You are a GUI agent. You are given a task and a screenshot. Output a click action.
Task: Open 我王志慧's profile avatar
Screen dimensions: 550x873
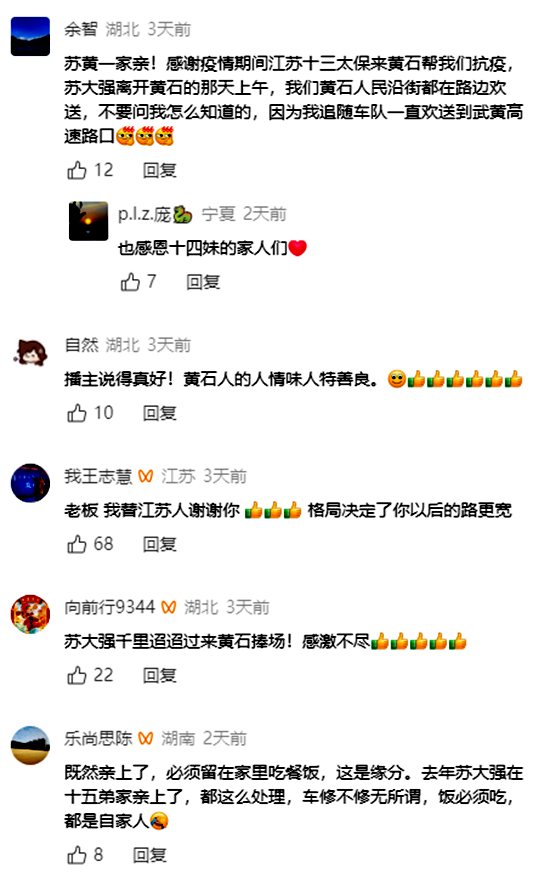pos(30,483)
